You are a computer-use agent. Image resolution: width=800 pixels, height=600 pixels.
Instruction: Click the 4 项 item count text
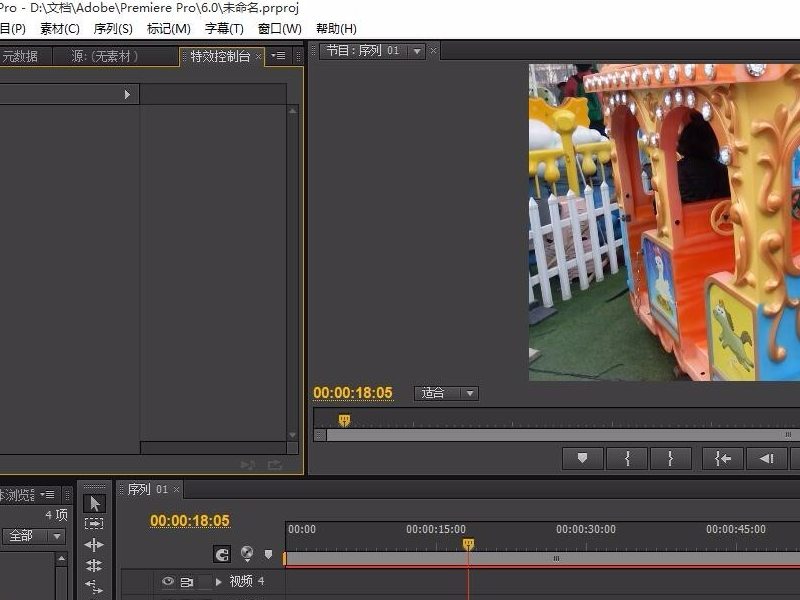coord(56,515)
